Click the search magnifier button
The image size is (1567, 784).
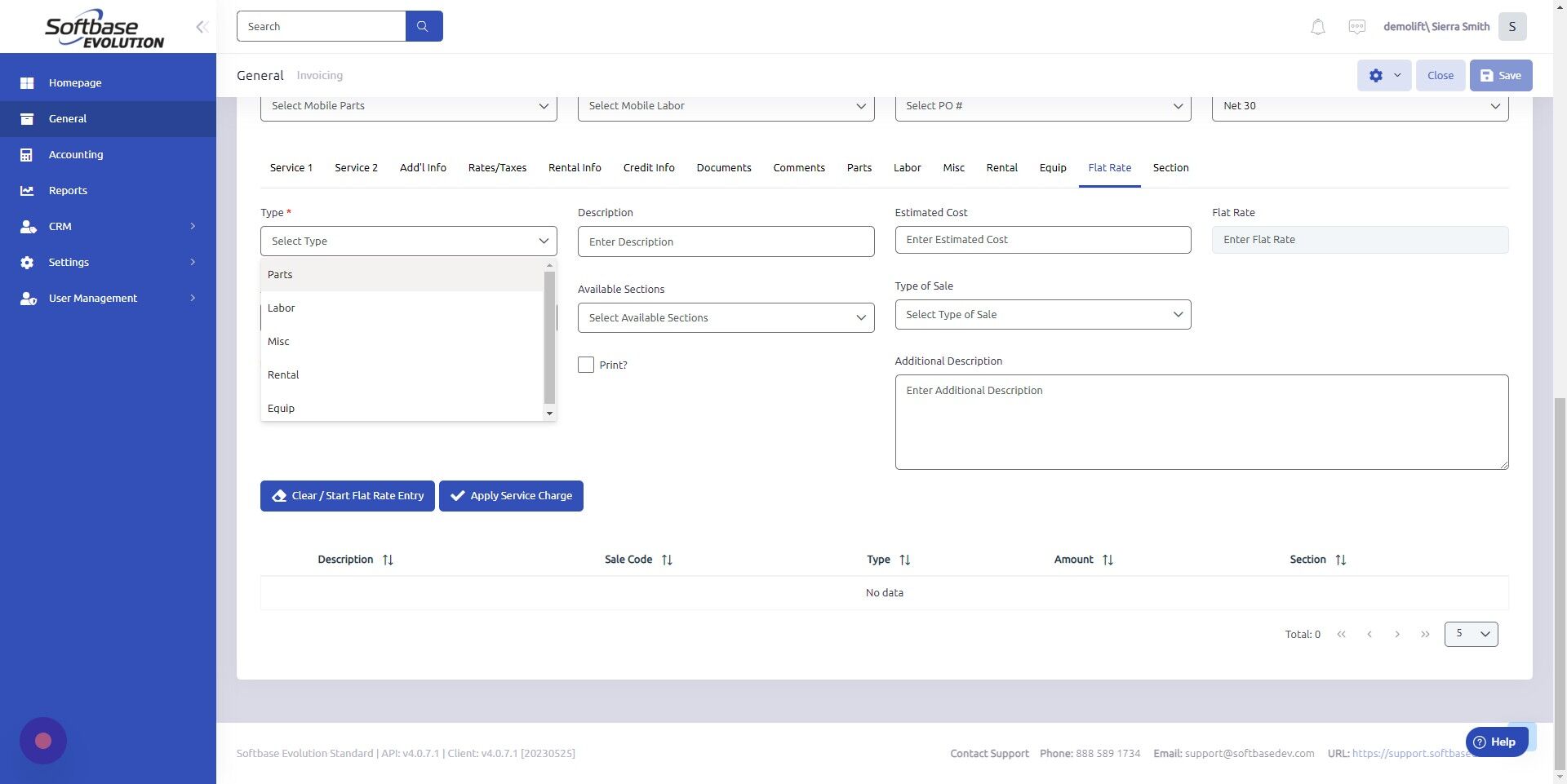[x=423, y=25]
